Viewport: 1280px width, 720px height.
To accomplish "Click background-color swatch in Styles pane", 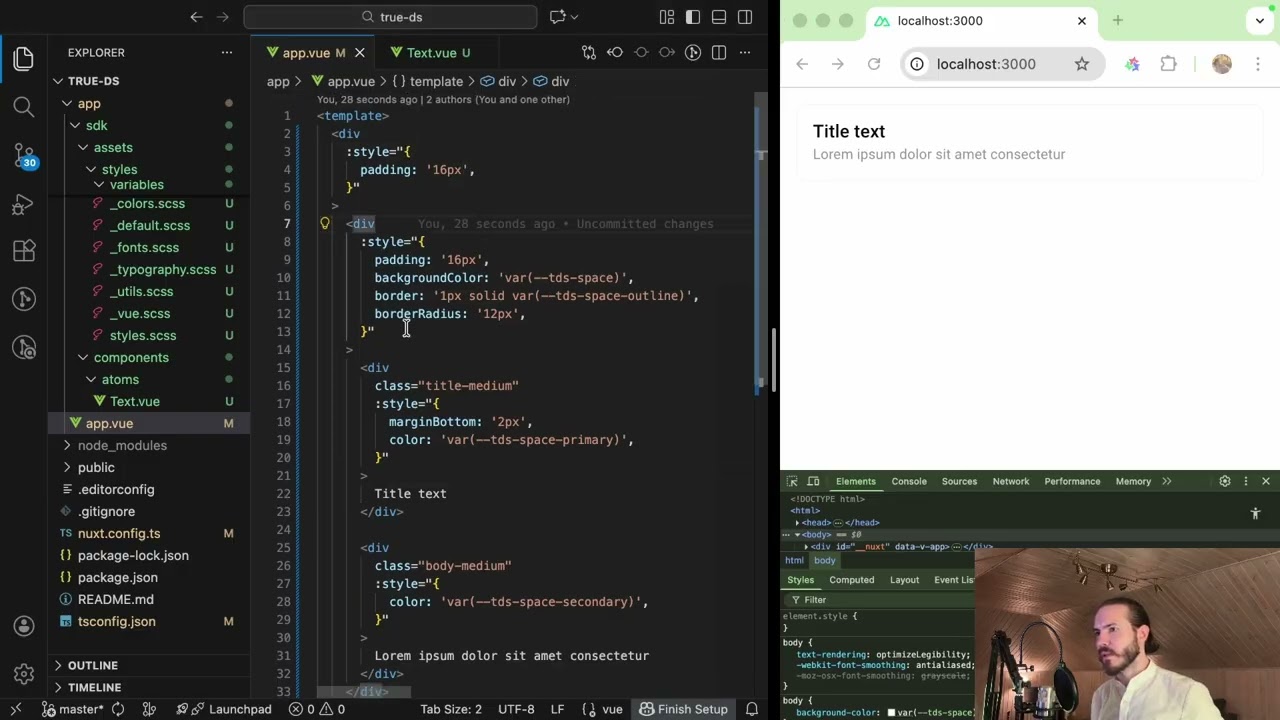I will (891, 713).
